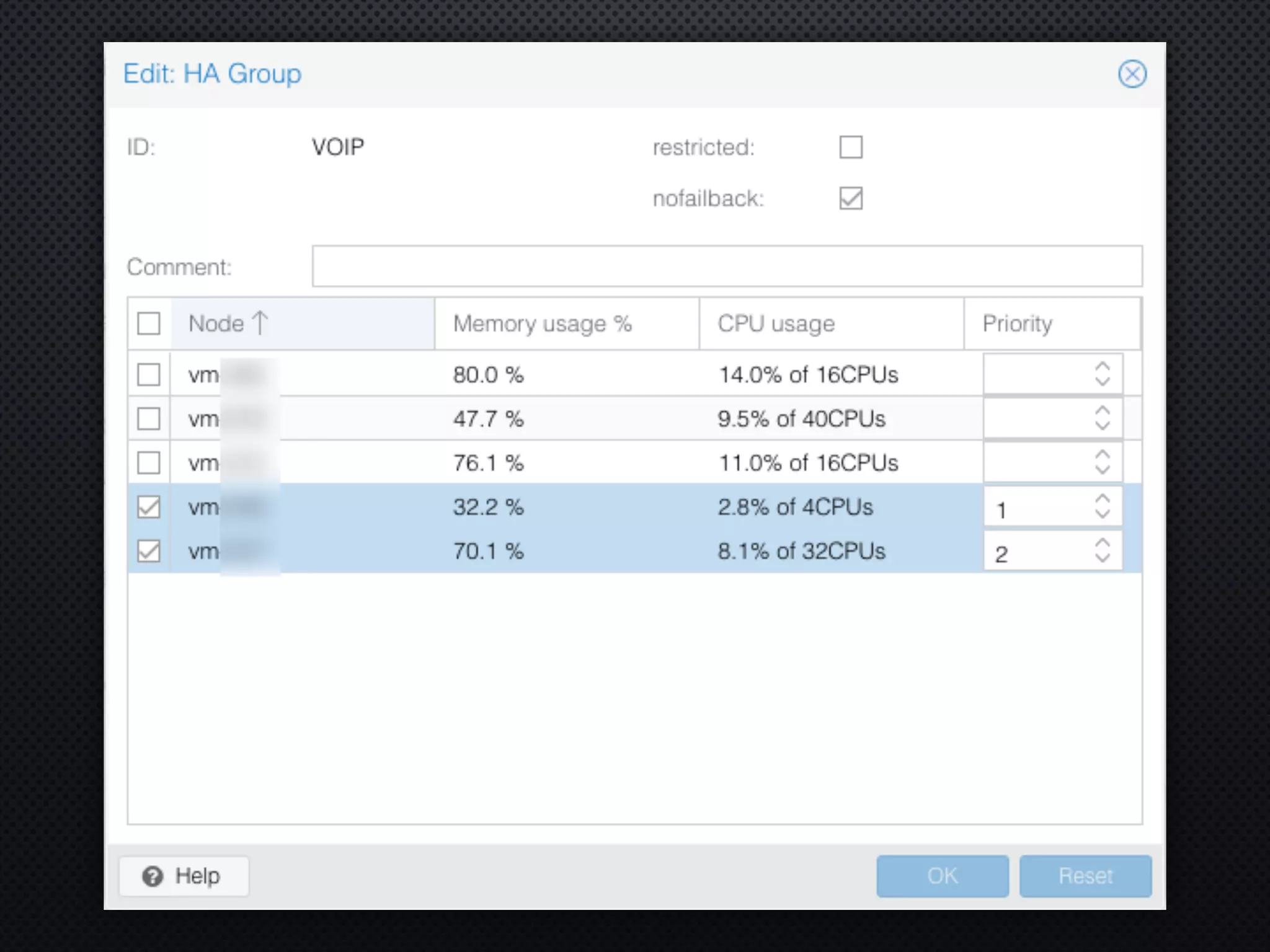
Task: Close the Edit HA Group dialog
Action: (x=1132, y=74)
